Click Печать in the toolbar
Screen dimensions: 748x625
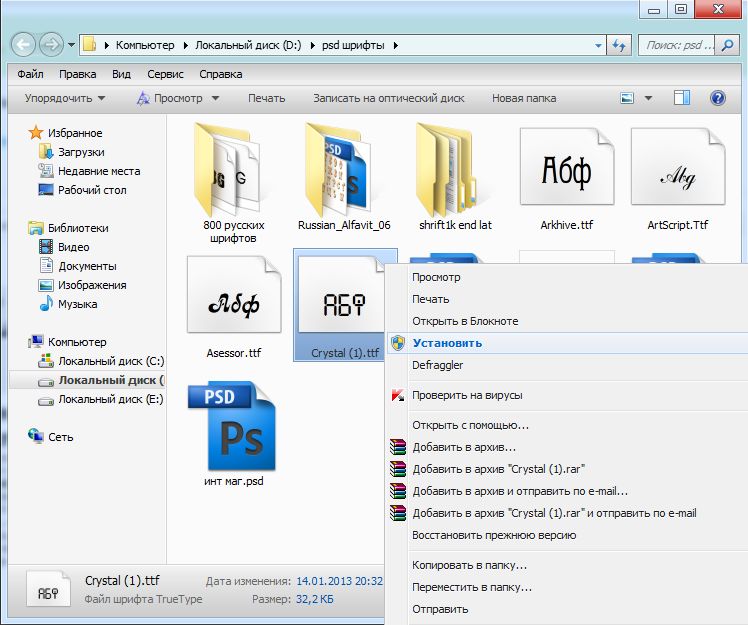pos(266,98)
